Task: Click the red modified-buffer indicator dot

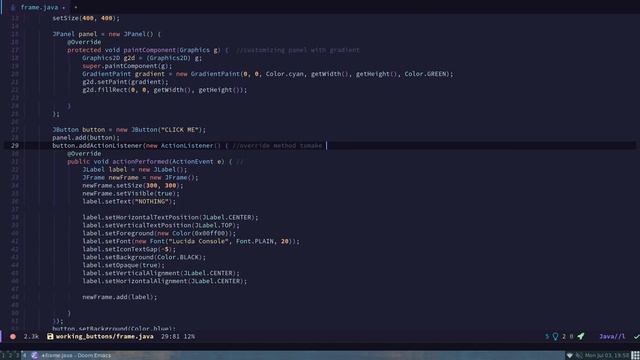Action: (13, 336)
